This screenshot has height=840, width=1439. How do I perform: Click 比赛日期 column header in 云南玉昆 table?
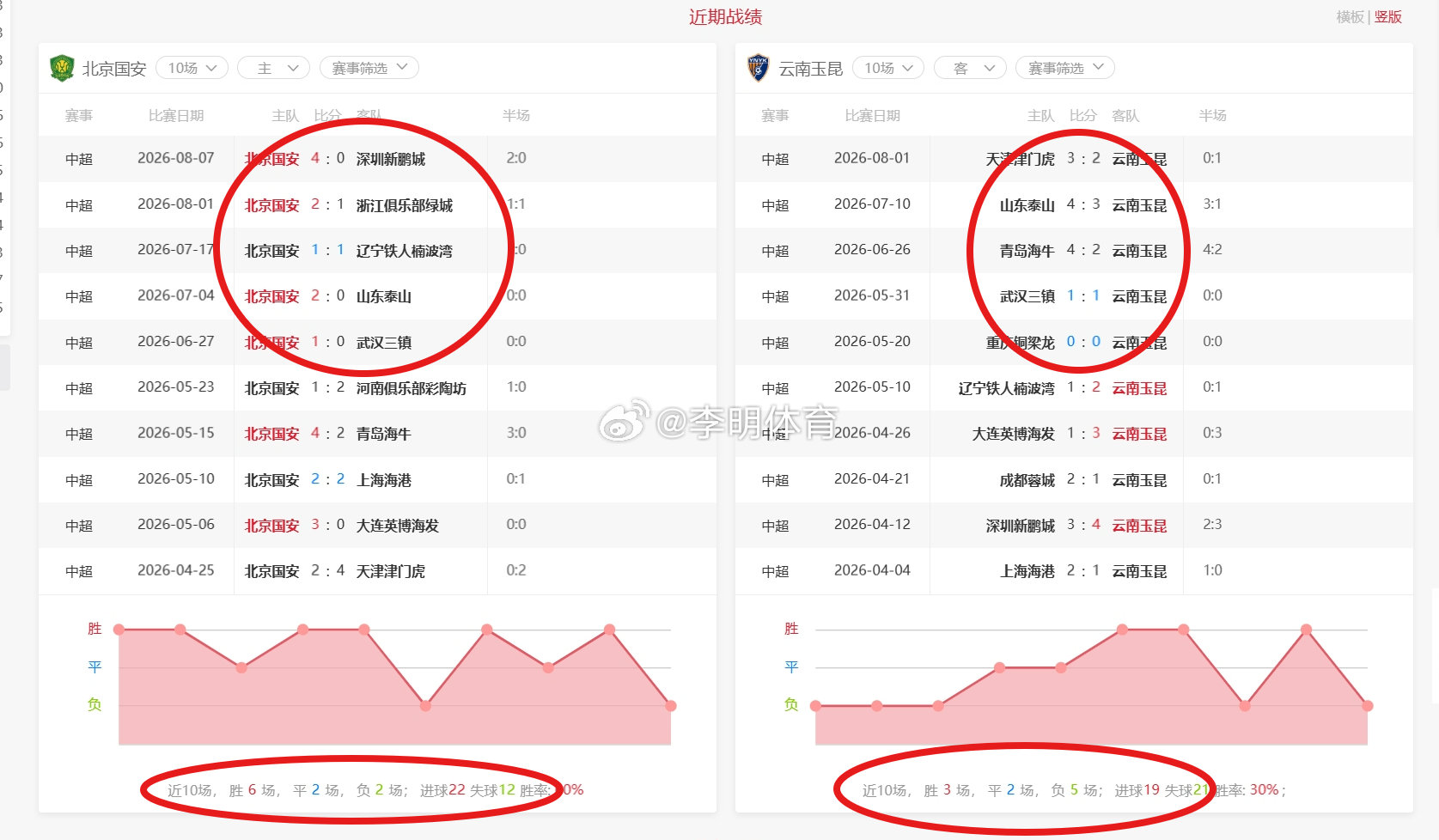click(x=872, y=116)
